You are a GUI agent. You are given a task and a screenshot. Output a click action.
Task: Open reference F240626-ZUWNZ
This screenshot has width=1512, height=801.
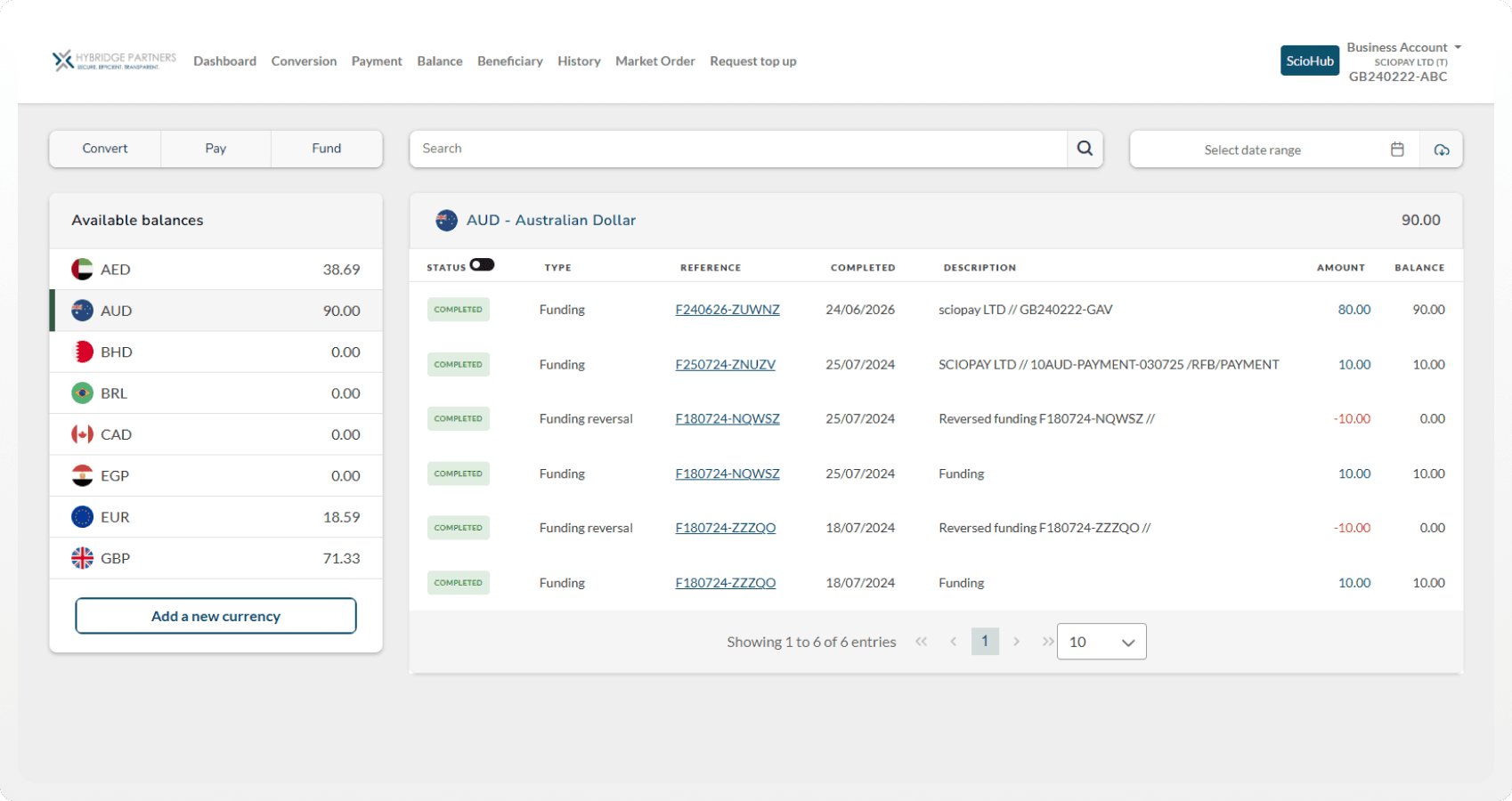click(x=728, y=310)
